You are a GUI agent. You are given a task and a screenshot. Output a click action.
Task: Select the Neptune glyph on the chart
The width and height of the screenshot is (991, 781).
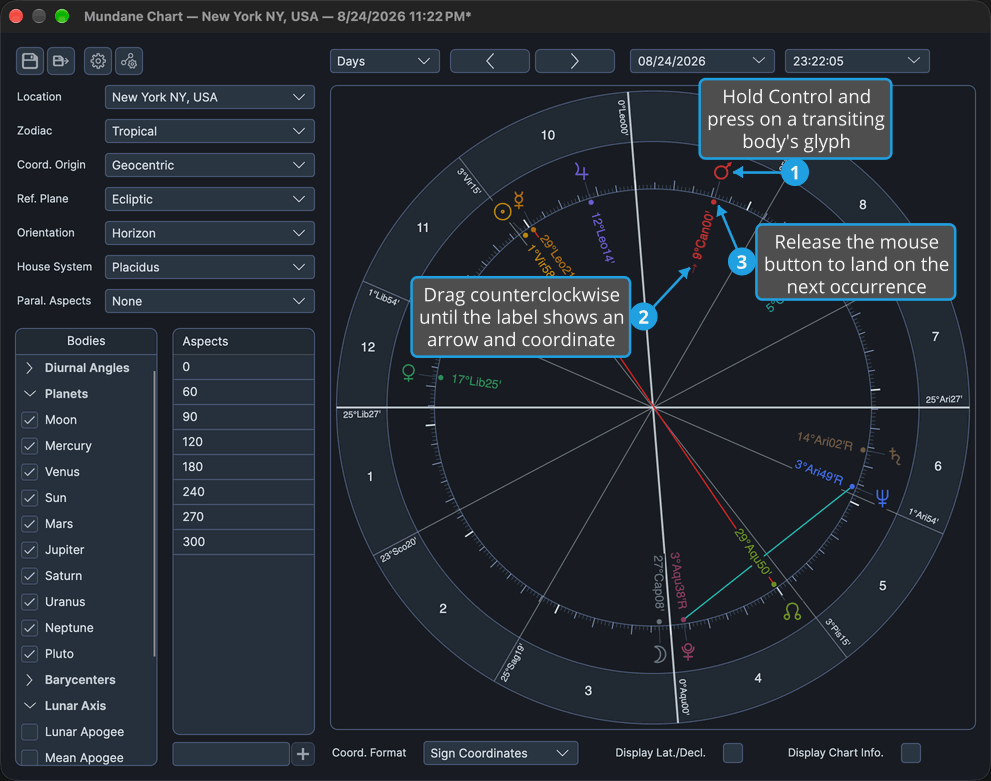[882, 498]
